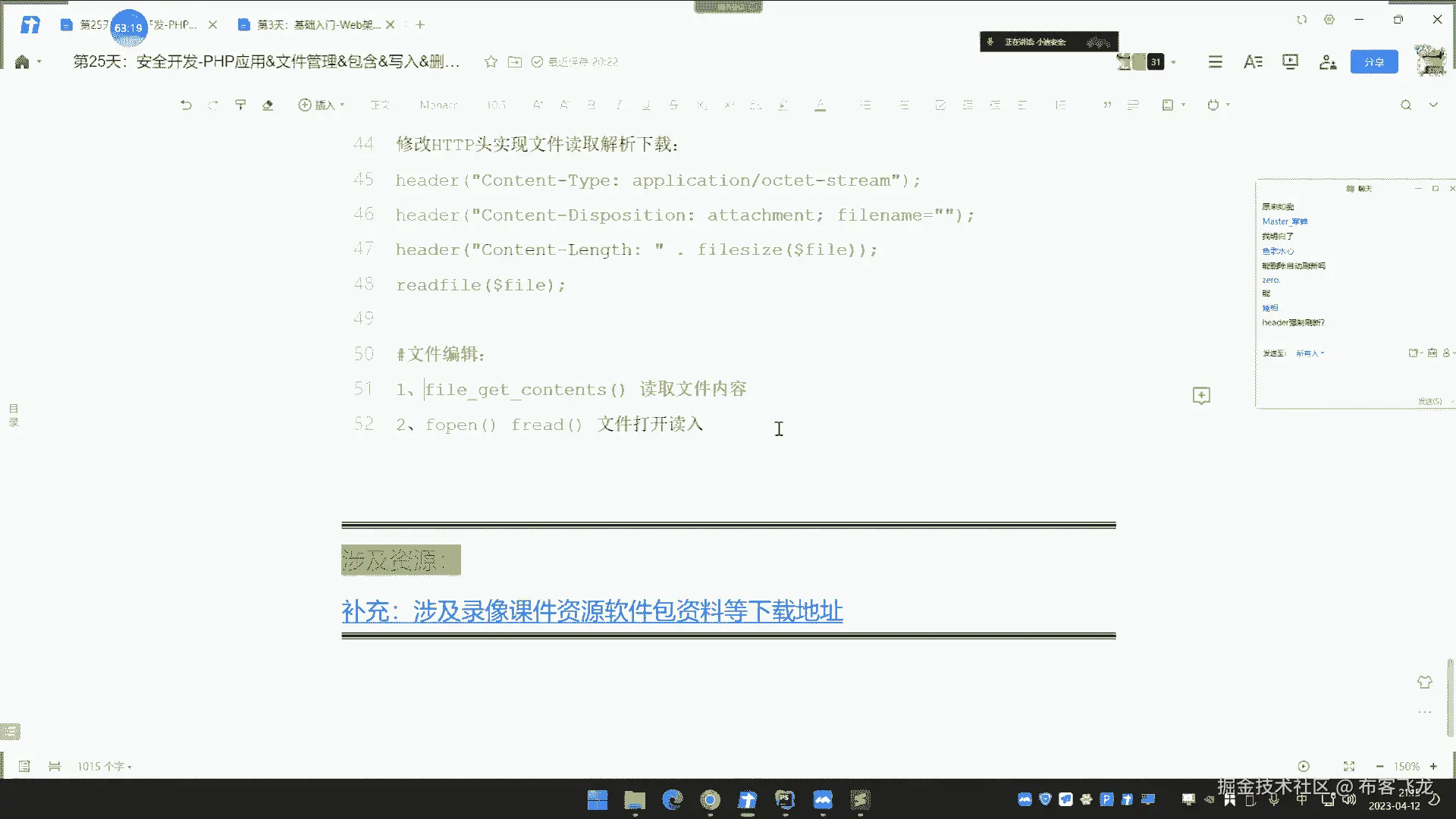Open presentation mode icon in header

tap(1290, 62)
